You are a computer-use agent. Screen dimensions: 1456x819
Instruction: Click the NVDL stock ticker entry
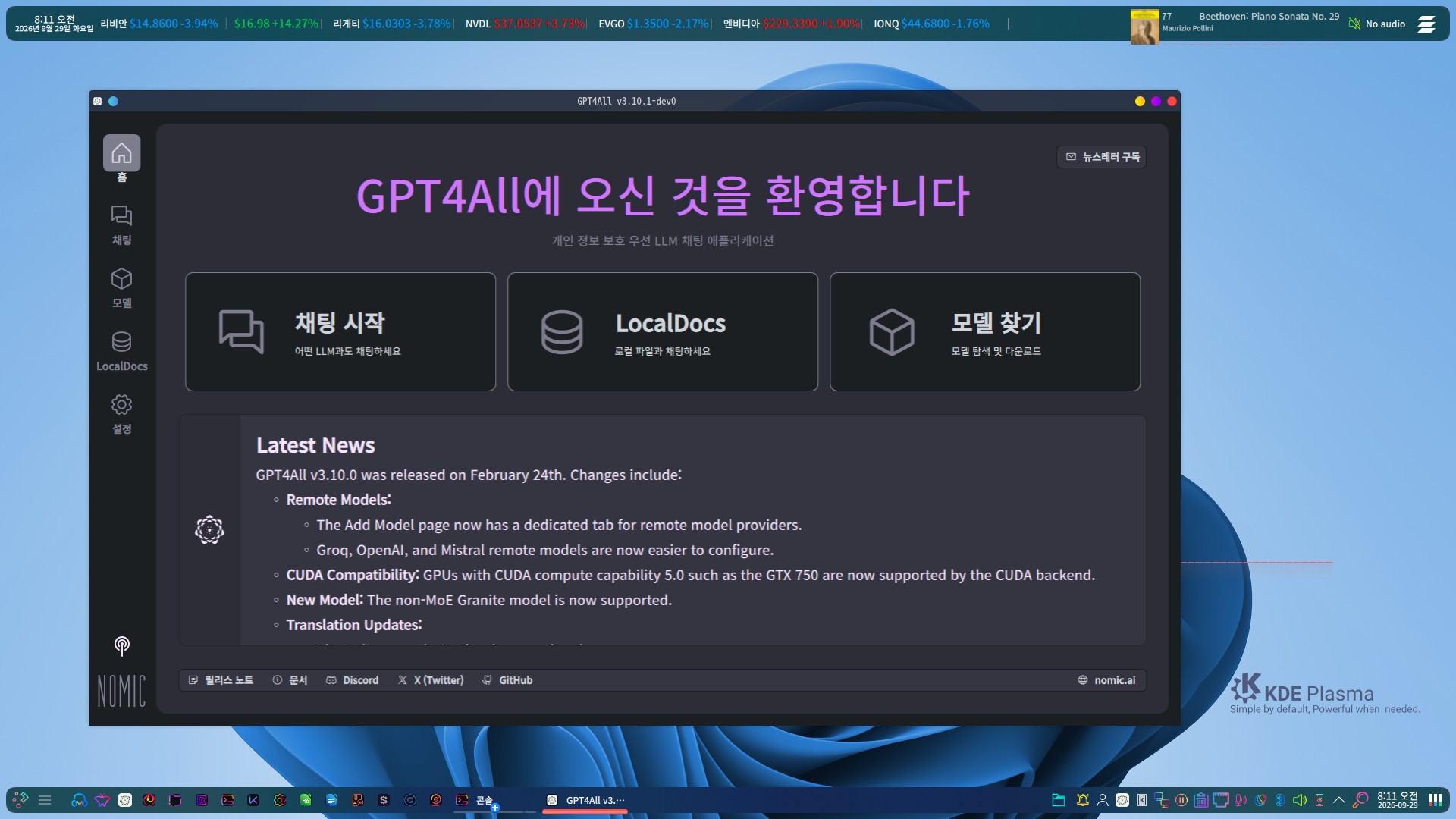pos(525,24)
